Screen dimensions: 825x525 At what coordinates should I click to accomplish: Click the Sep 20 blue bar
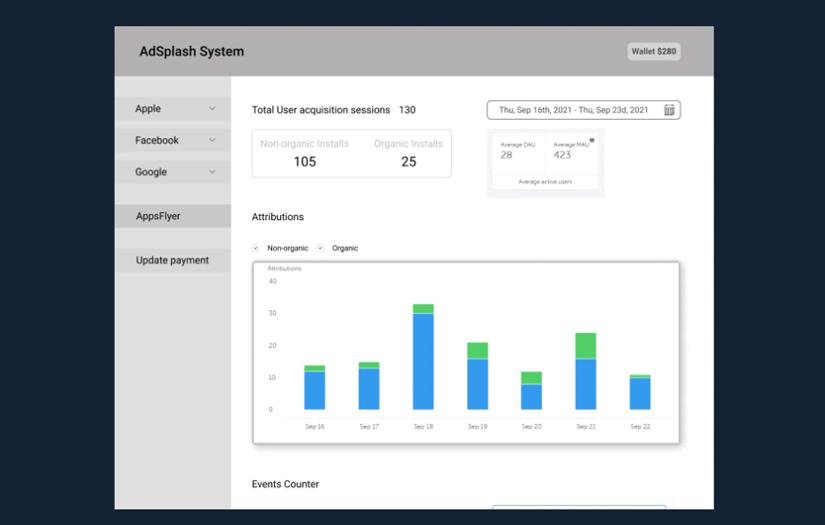point(531,397)
